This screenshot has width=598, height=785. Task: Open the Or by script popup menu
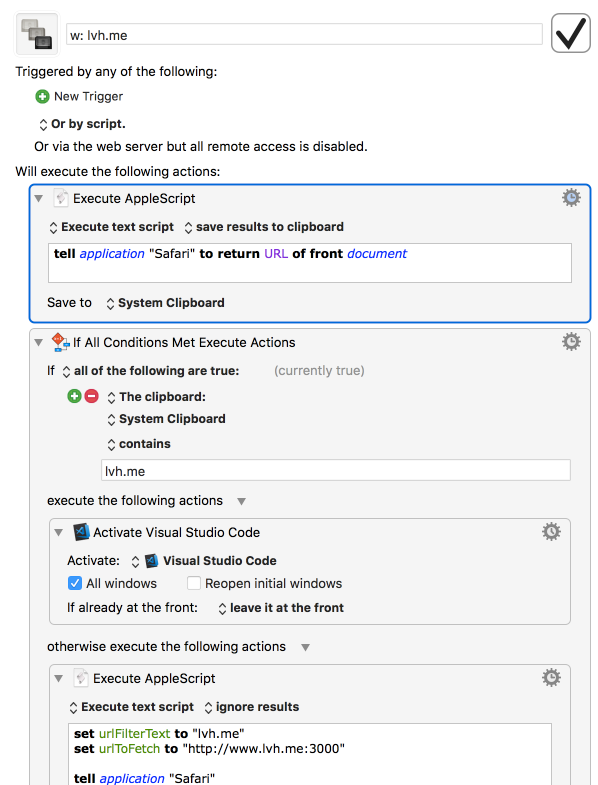click(83, 124)
